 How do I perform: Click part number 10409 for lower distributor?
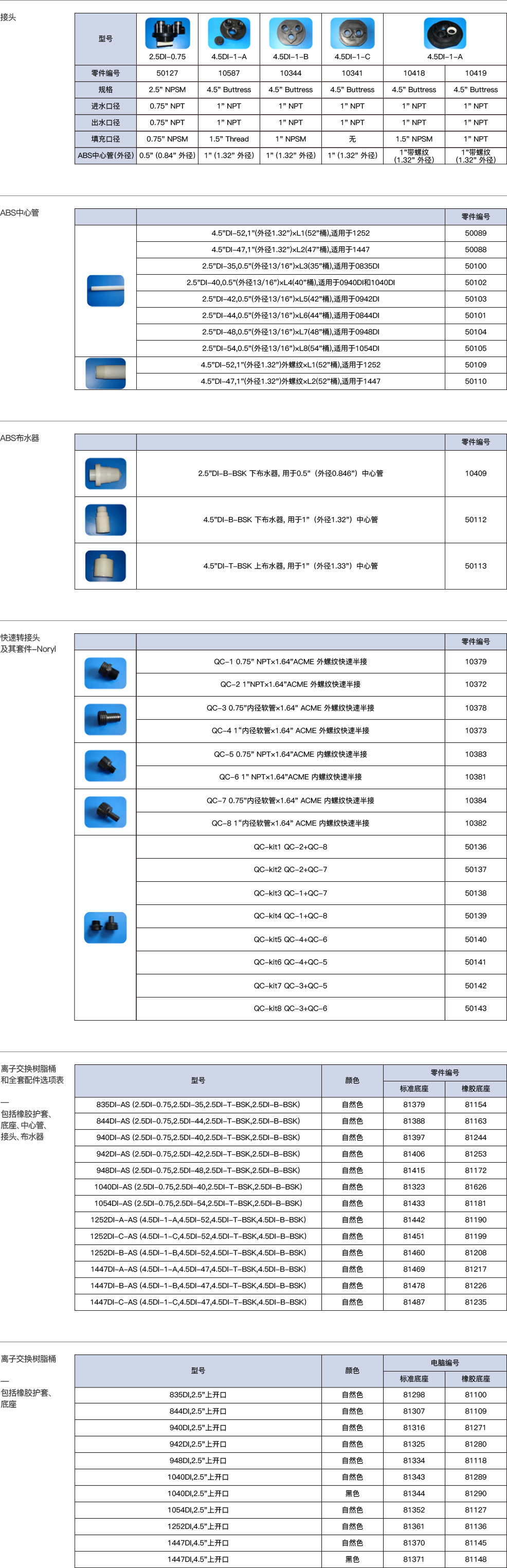coord(475,473)
